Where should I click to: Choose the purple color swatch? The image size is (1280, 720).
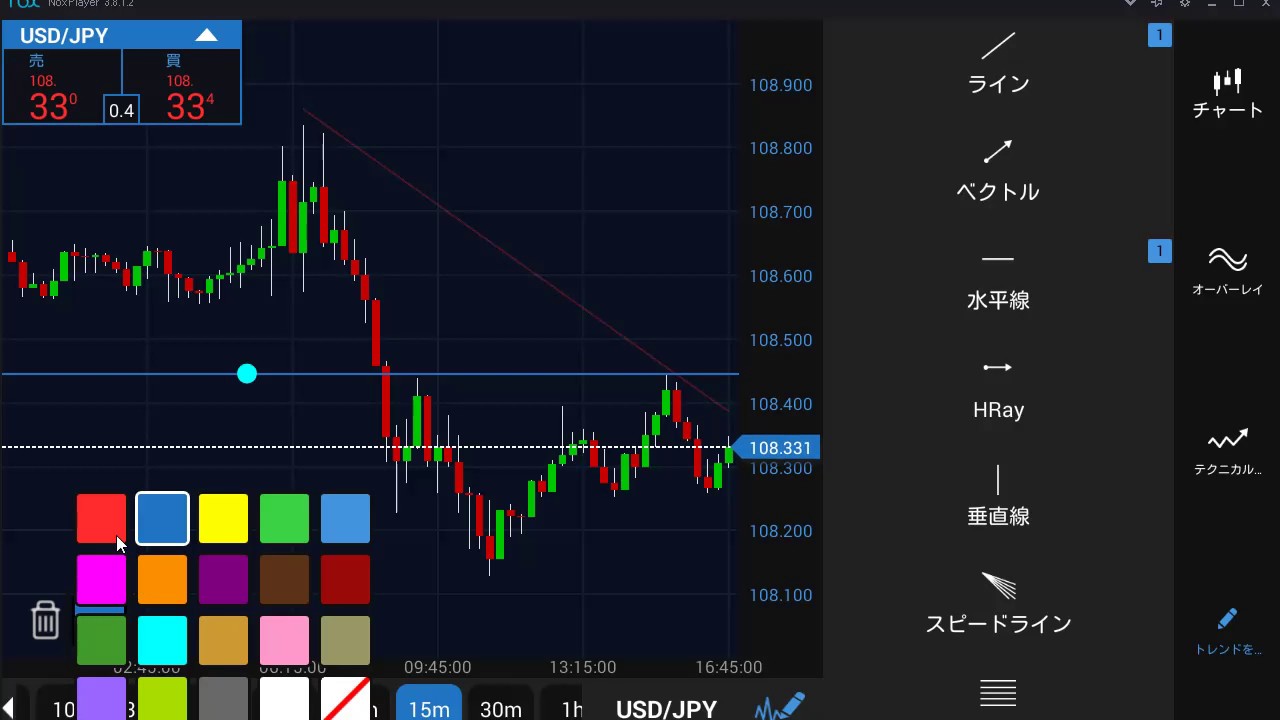pyautogui.click(x=223, y=580)
